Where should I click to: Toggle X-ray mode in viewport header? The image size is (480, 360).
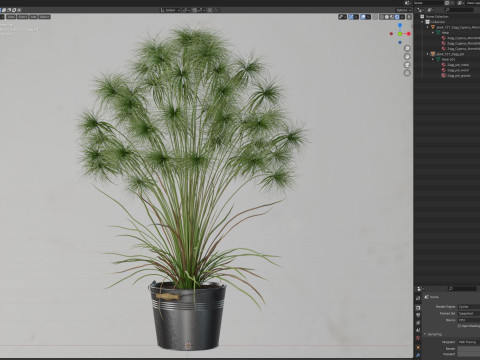(x=375, y=17)
